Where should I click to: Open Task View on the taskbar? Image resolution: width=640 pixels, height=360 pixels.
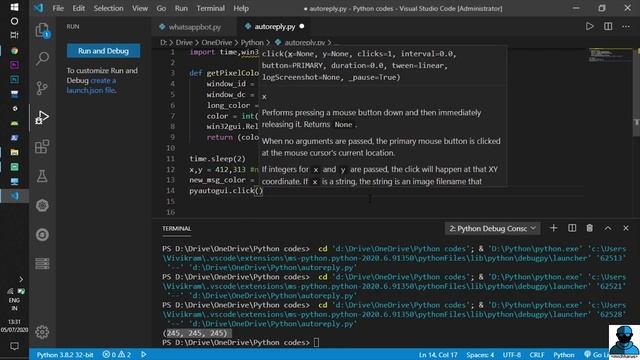(14, 36)
